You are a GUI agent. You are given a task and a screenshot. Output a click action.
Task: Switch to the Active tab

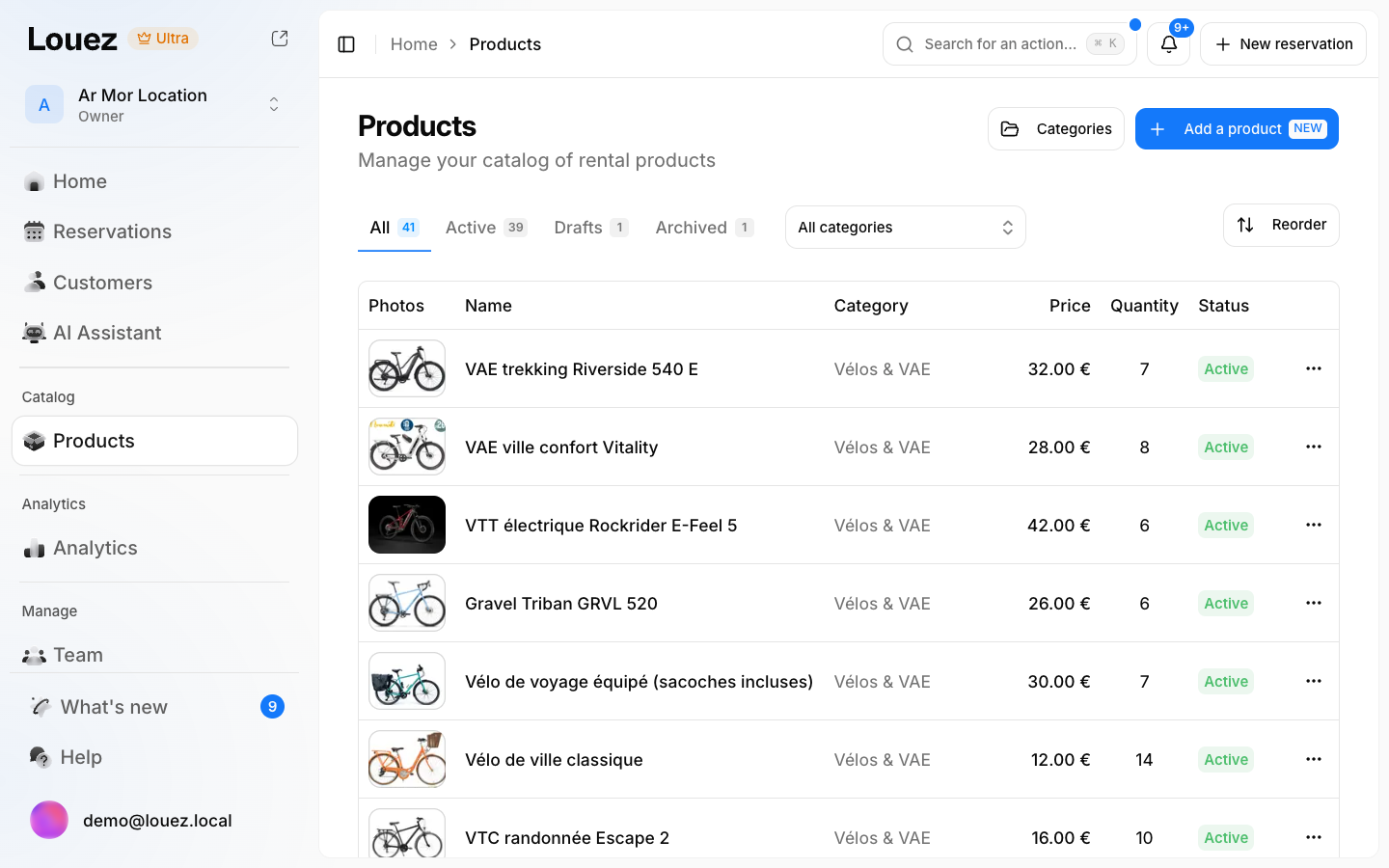(486, 228)
